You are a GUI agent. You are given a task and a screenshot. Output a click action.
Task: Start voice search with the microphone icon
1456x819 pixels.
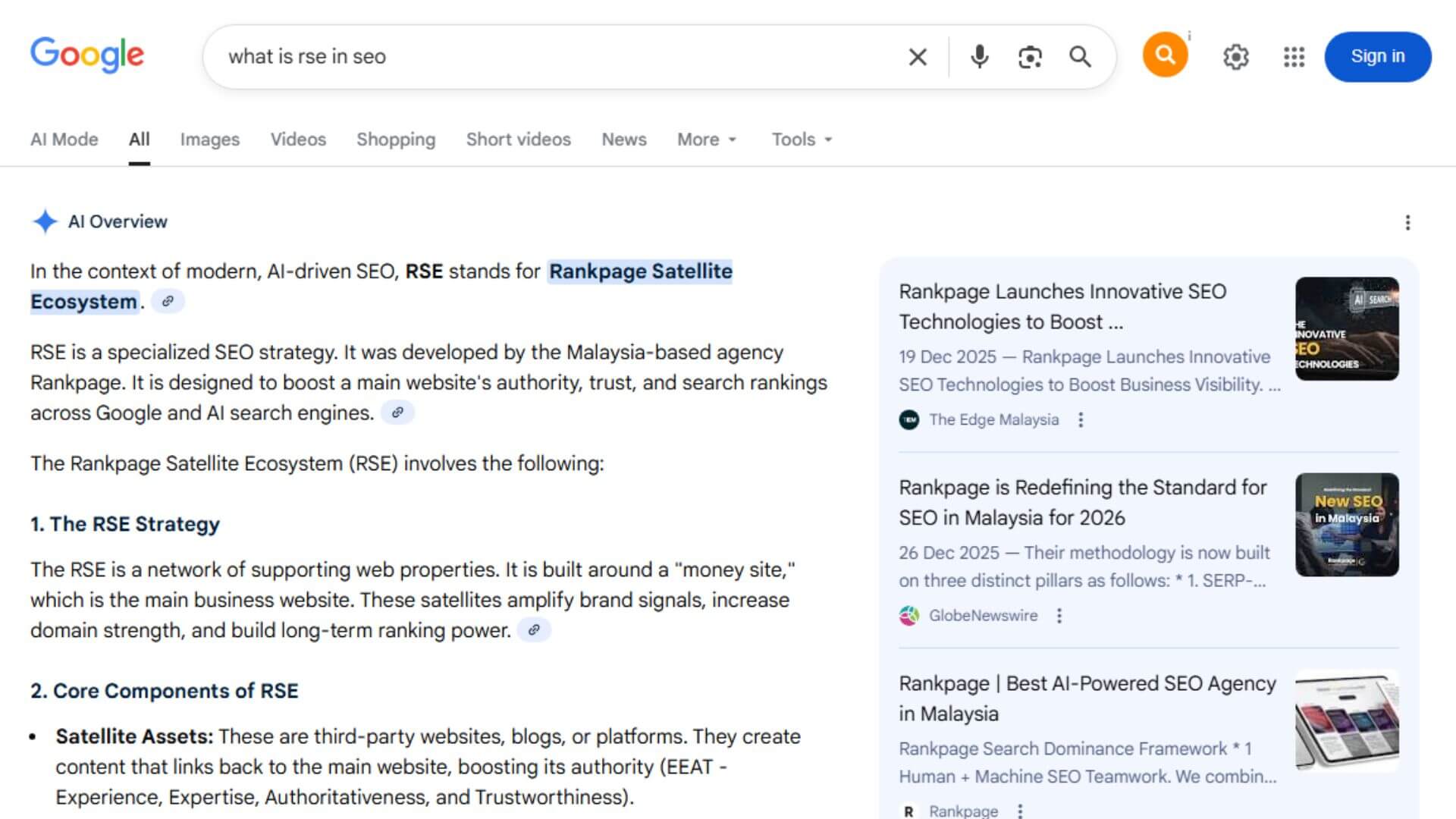coord(979,57)
